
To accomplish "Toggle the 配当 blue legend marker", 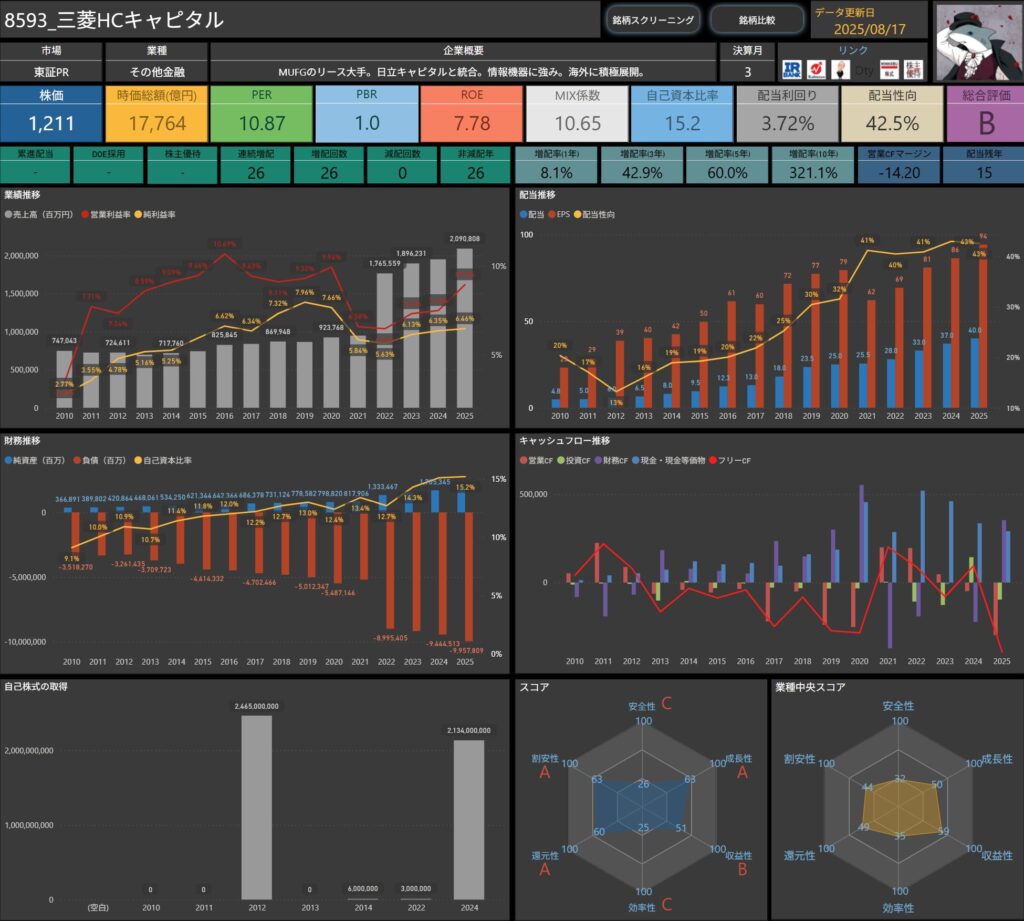I will [x=523, y=214].
